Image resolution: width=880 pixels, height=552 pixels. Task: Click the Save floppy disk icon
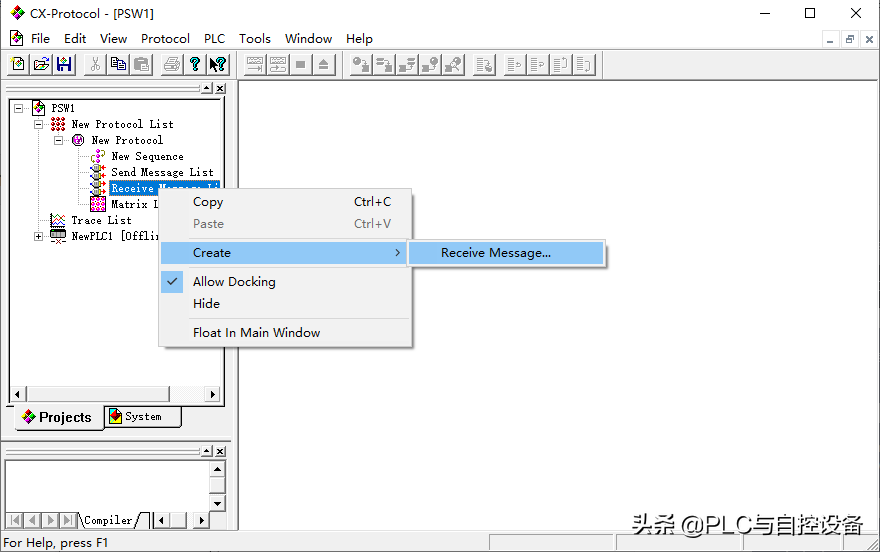tap(64, 64)
